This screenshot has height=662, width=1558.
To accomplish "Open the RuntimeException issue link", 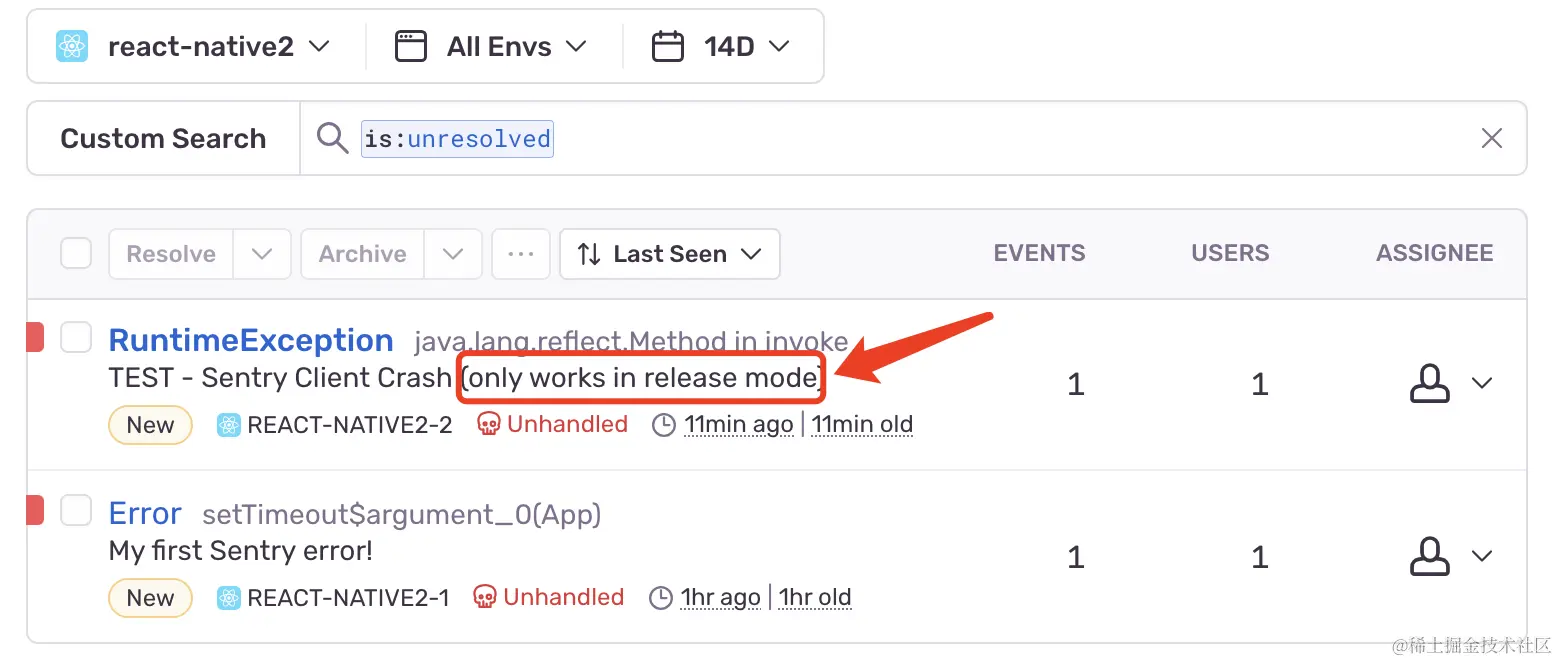I will 251,340.
